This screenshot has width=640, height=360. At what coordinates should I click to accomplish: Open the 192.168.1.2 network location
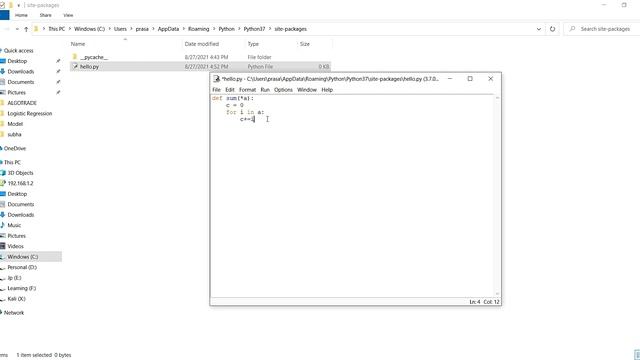point(20,183)
